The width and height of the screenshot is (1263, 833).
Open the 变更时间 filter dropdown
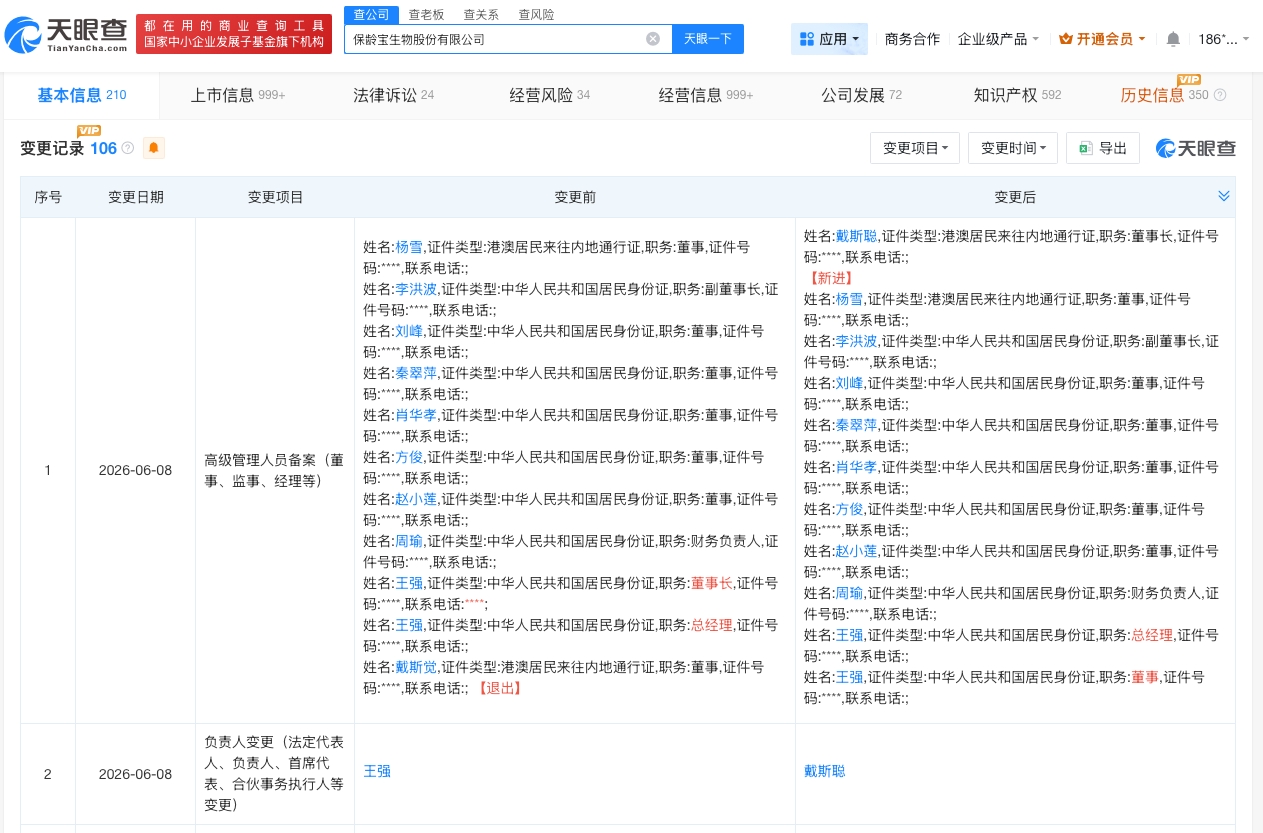click(1013, 148)
